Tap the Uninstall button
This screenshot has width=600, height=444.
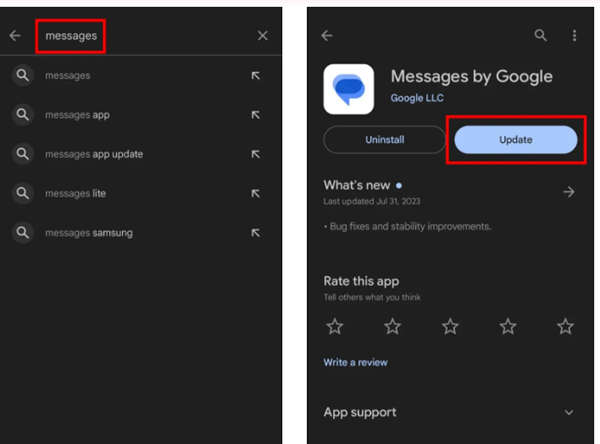385,140
